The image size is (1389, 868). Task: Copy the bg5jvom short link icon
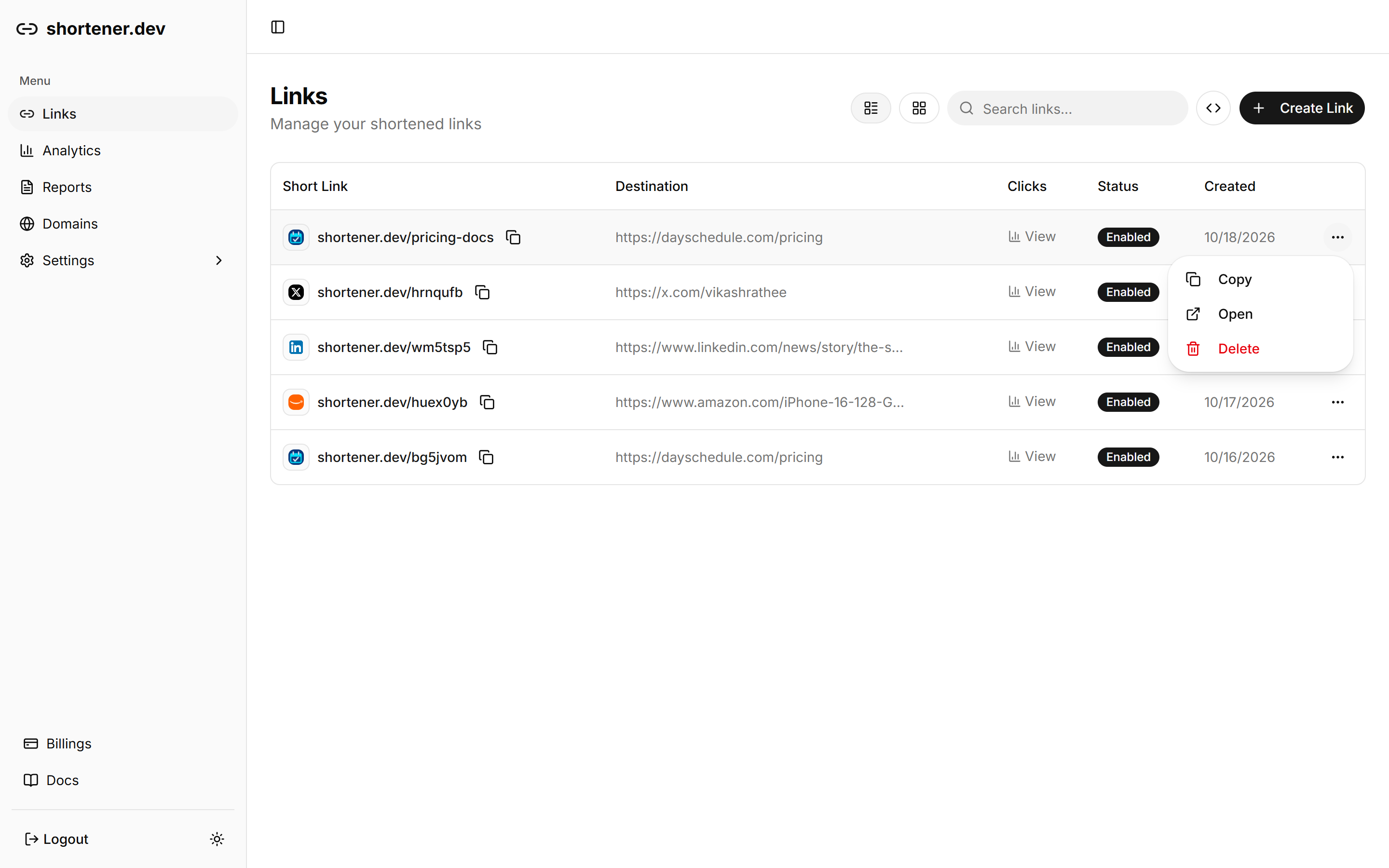486,458
